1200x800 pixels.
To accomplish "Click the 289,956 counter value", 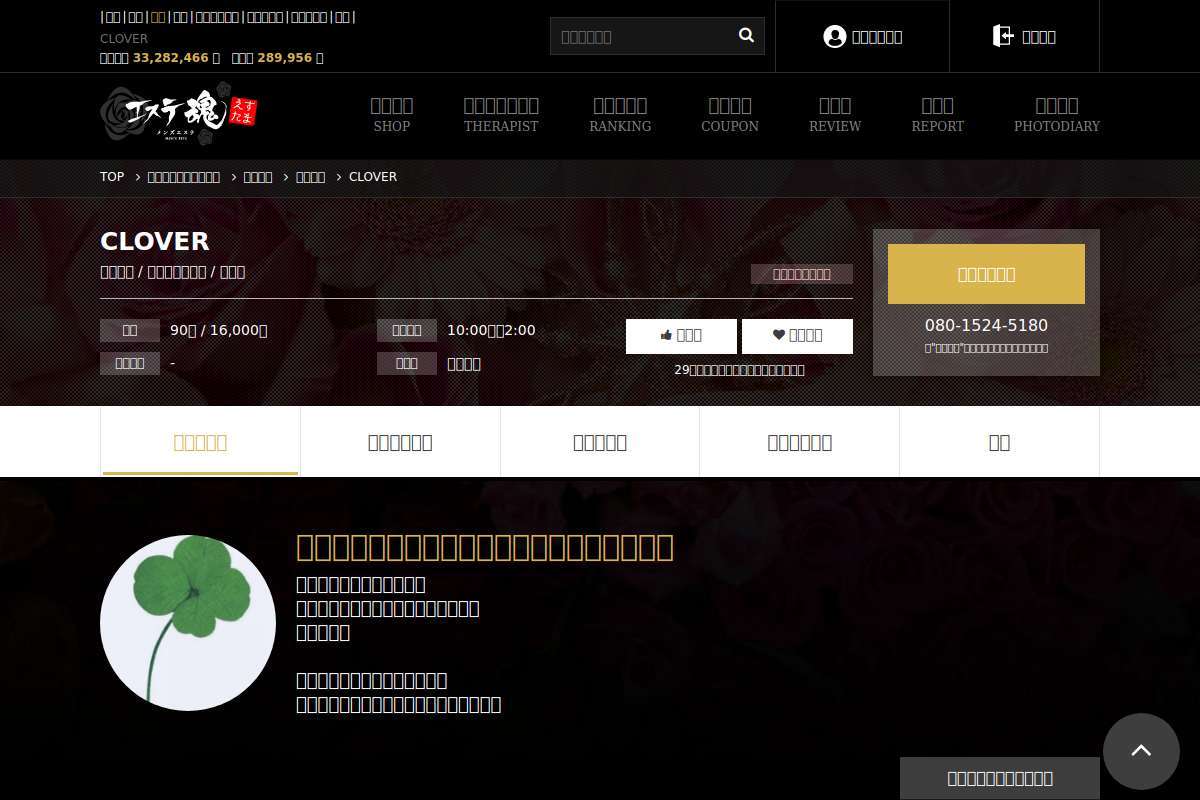I will 285,58.
